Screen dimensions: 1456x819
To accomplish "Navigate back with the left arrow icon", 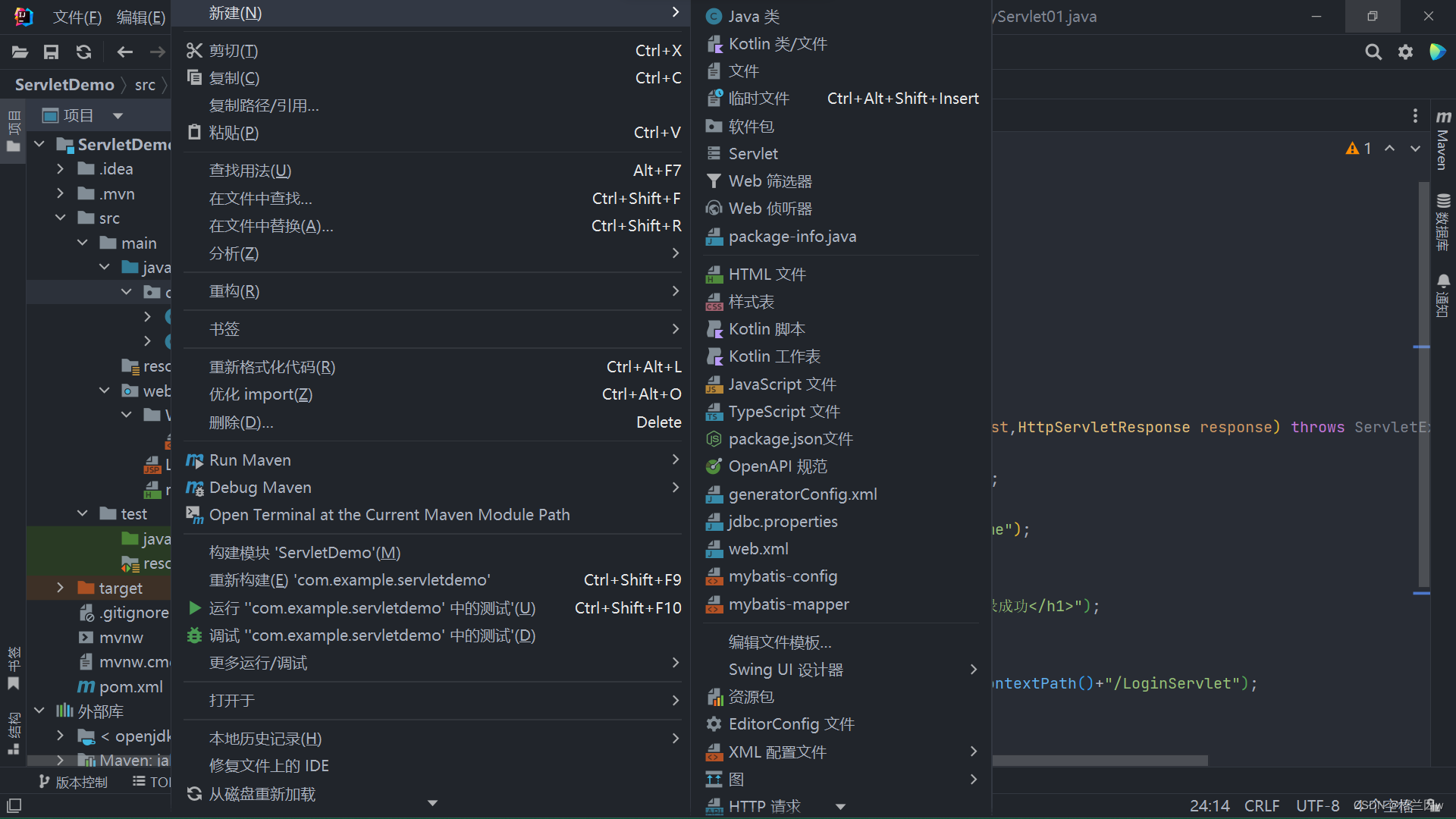I will [125, 52].
